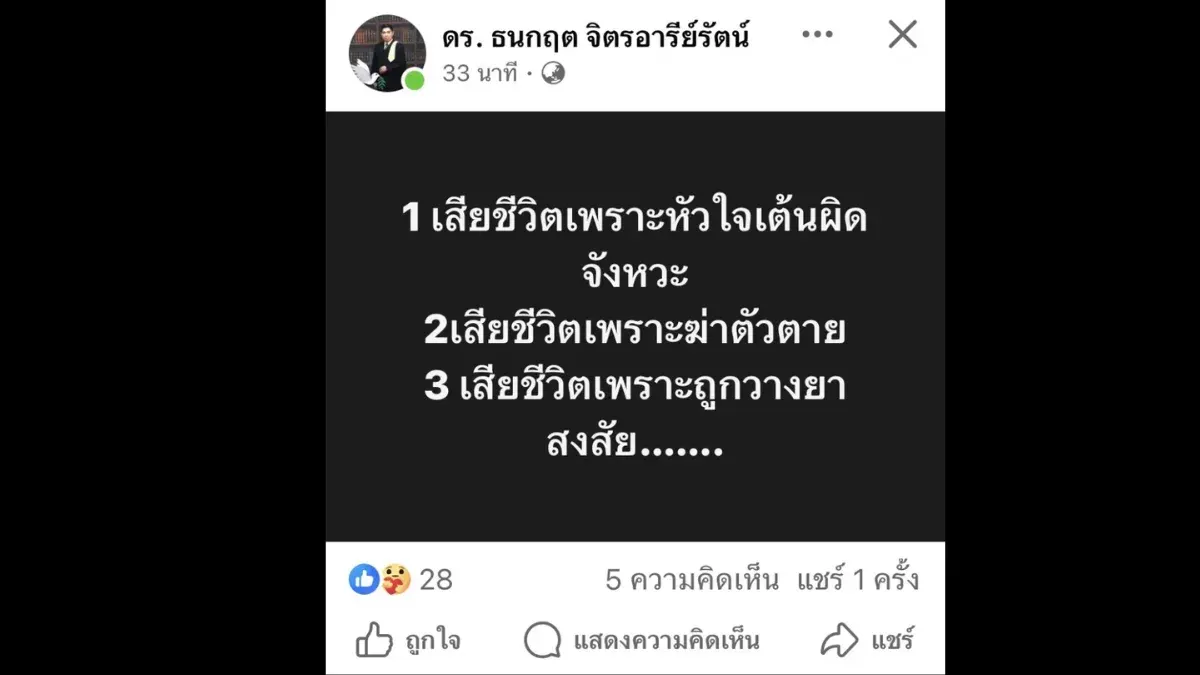
Task: View the 5 ความคิดเห็น comments
Action: 692,580
